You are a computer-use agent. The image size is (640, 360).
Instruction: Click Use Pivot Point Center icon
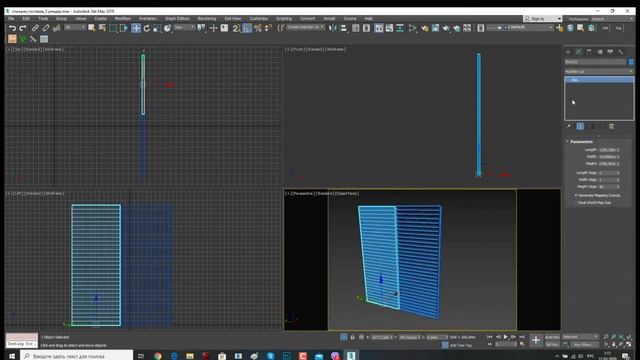tap(202, 28)
